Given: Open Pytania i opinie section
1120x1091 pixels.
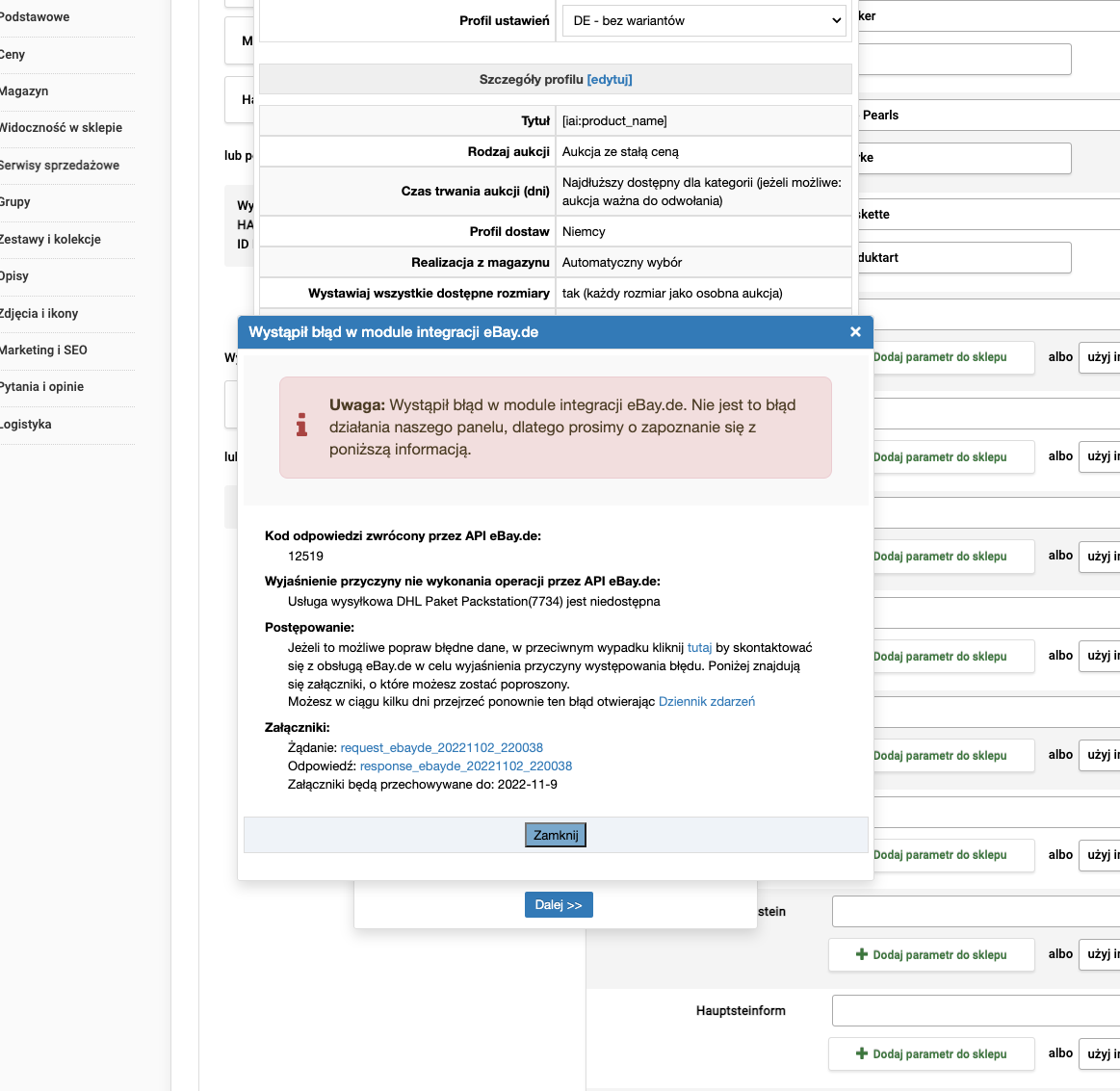Looking at the screenshot, I should (41, 386).
